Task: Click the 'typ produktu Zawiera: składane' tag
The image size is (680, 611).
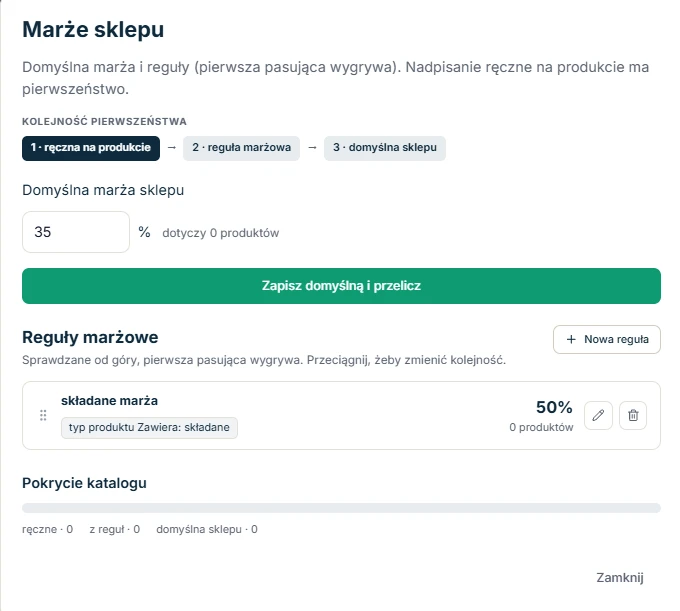Action: (x=149, y=428)
